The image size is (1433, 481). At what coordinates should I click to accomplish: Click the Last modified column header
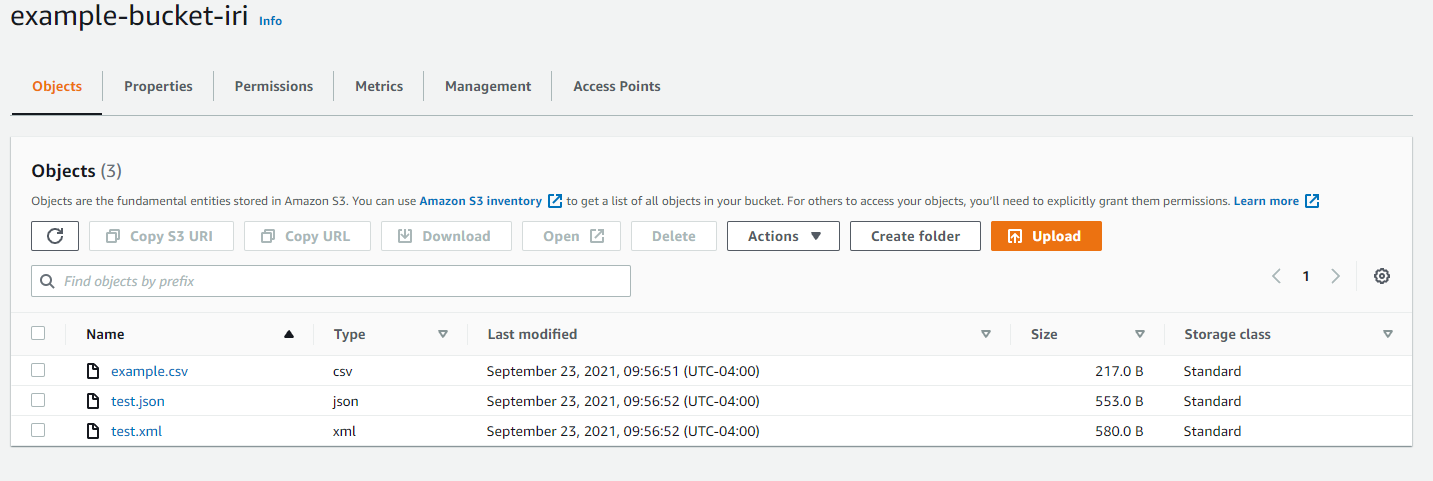(x=532, y=334)
